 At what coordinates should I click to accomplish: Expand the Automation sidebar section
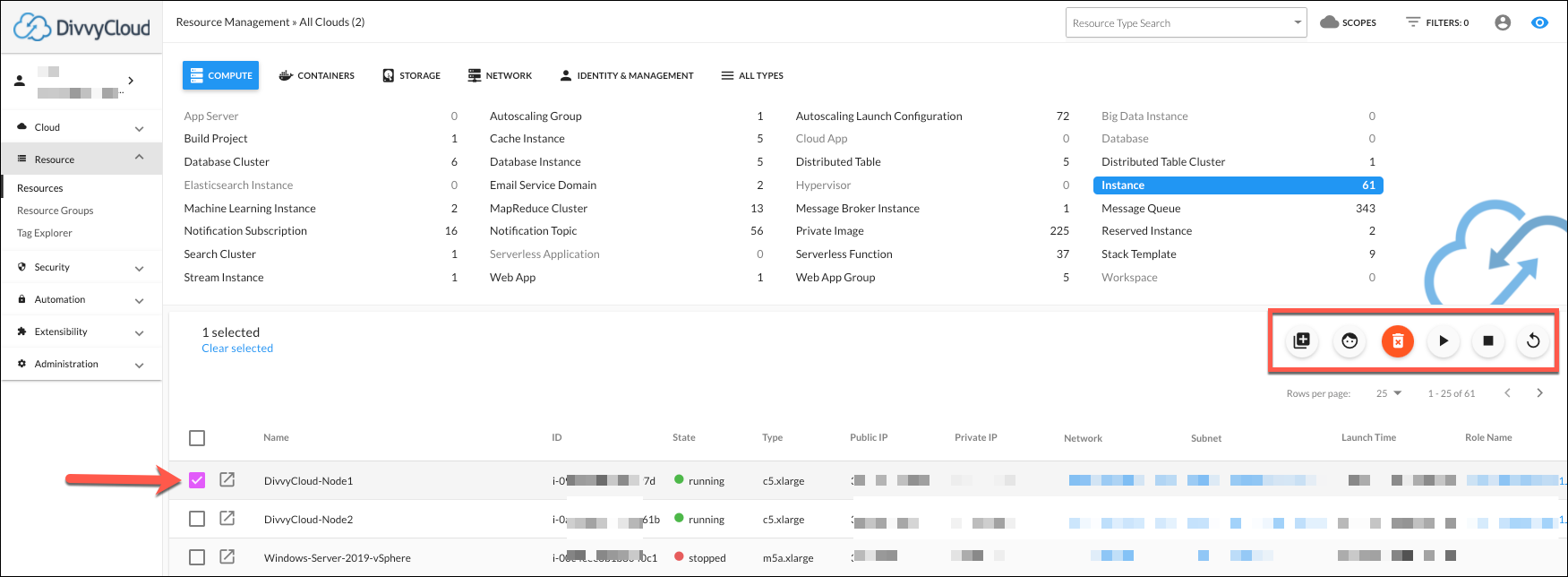point(81,299)
